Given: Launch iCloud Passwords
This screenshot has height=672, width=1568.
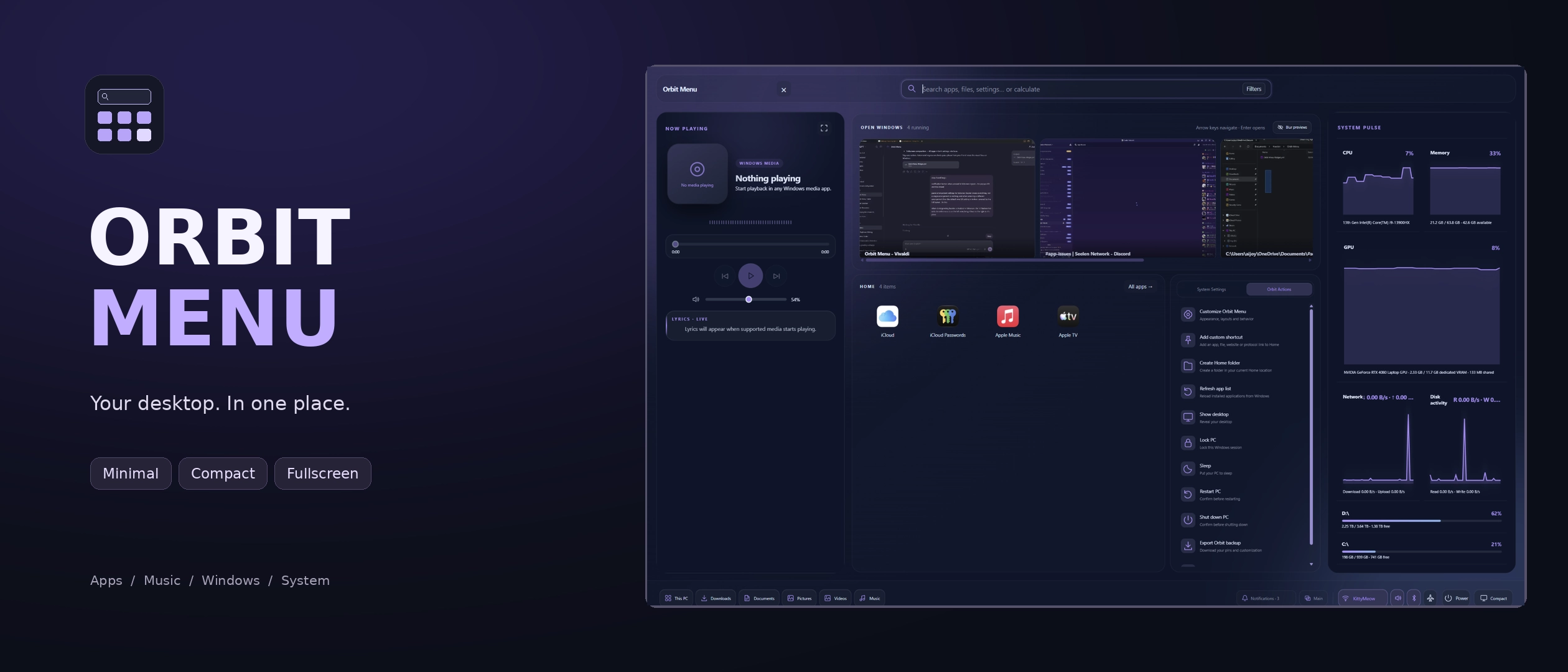Looking at the screenshot, I should point(947,321).
